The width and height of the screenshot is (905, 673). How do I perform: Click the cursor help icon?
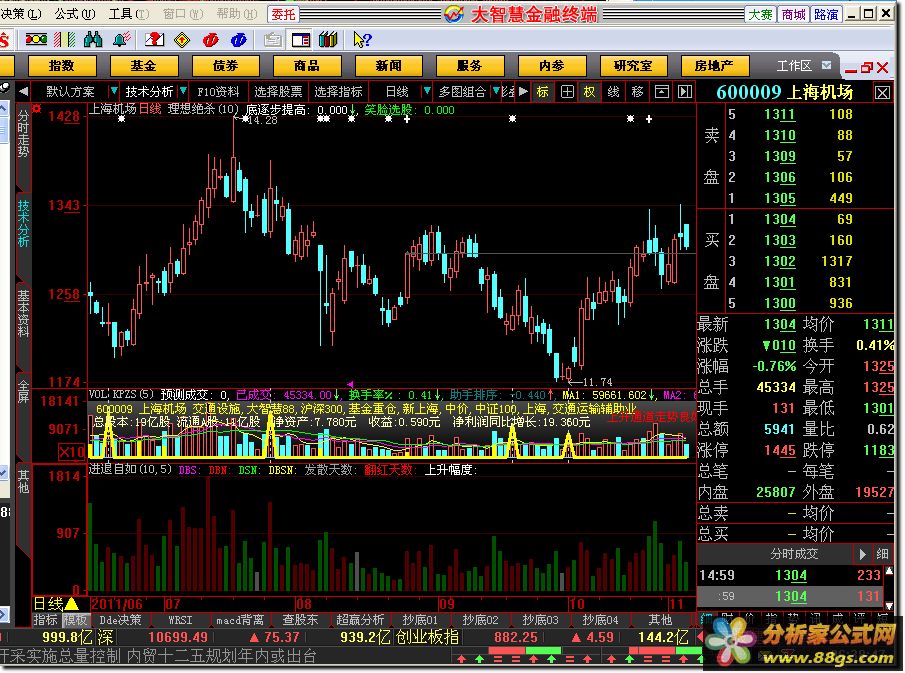(362, 39)
